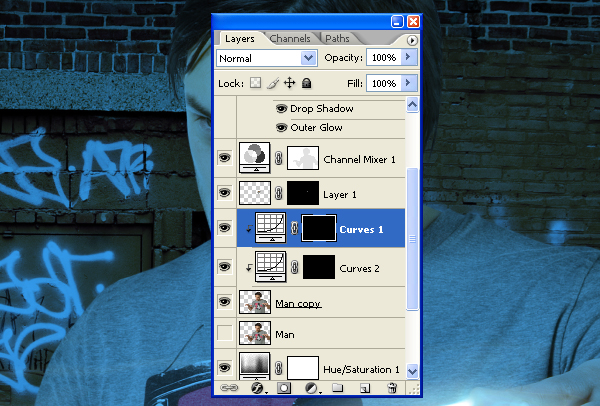Image resolution: width=600 pixels, height=406 pixels.
Task: Click the mask link icon on Hue/Saturation 1
Action: pos(279,368)
